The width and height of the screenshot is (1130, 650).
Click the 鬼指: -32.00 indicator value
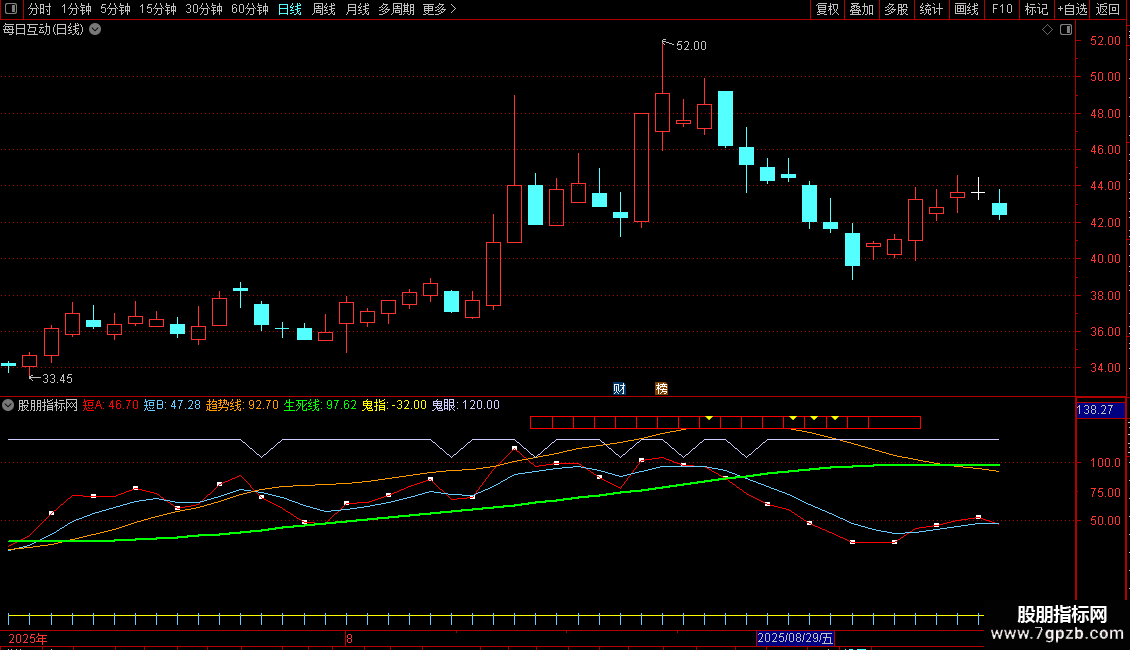pyautogui.click(x=394, y=405)
